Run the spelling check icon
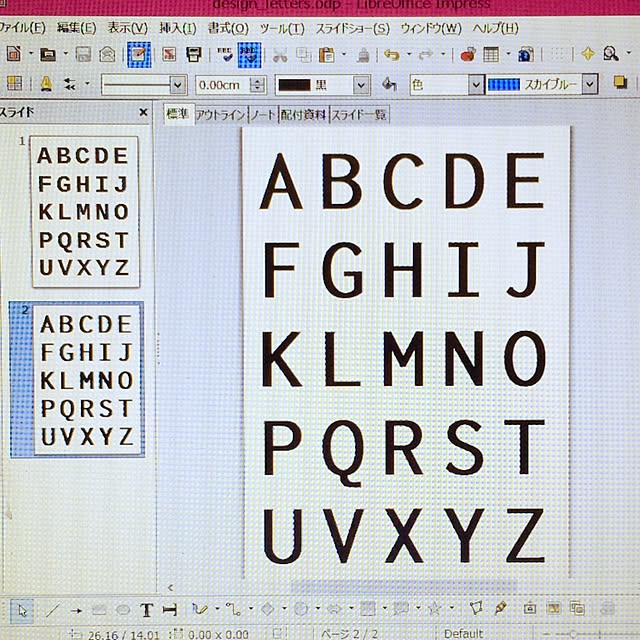 [224, 54]
